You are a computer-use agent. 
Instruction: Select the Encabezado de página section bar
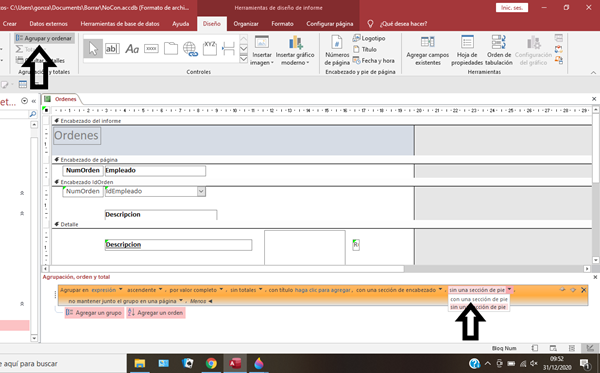321,160
